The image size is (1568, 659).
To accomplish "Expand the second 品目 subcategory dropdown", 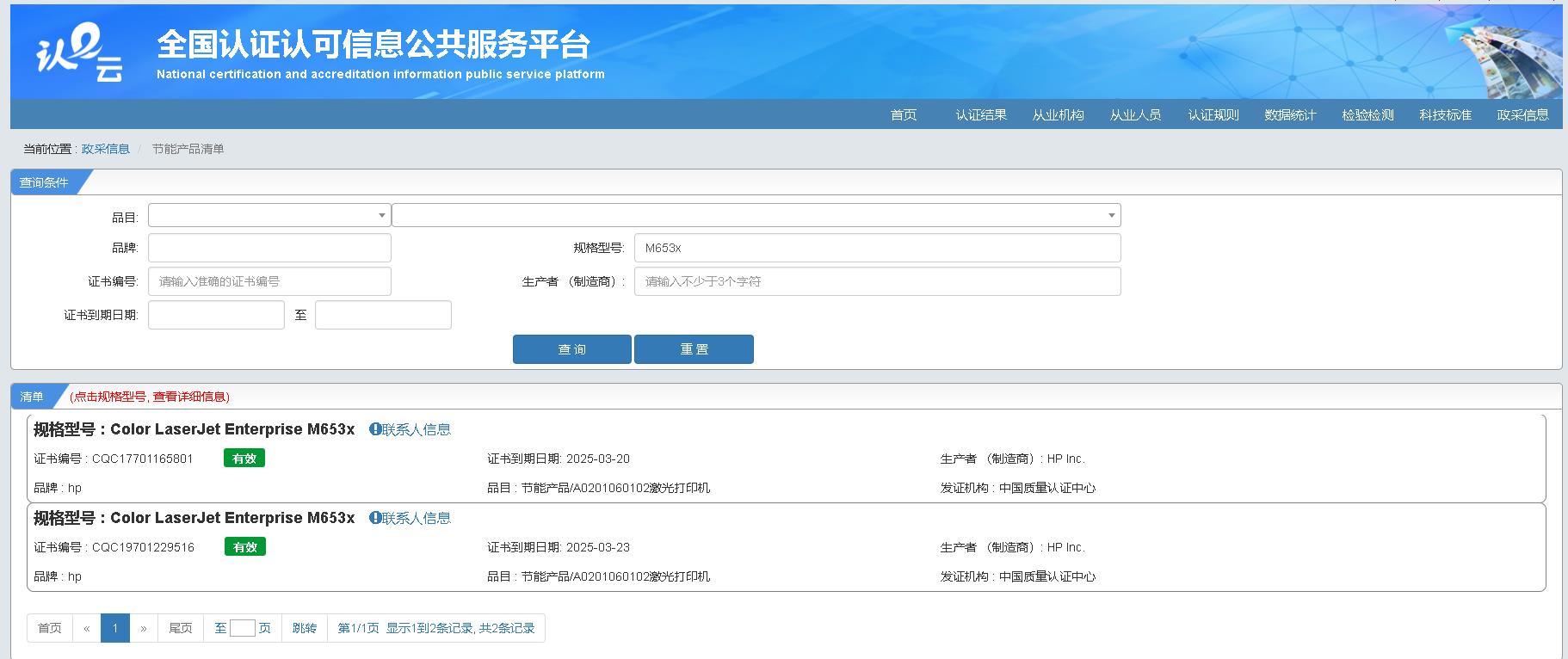I will coord(756,215).
